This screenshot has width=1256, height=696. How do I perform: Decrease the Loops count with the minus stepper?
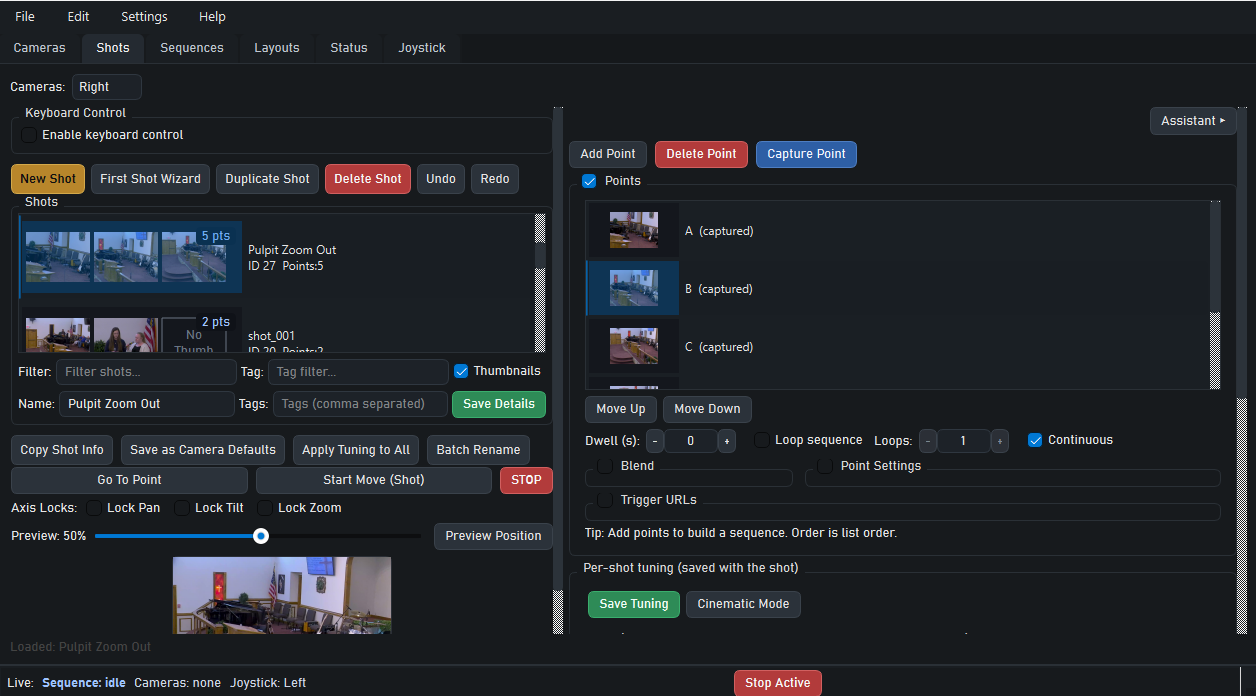coord(927,440)
